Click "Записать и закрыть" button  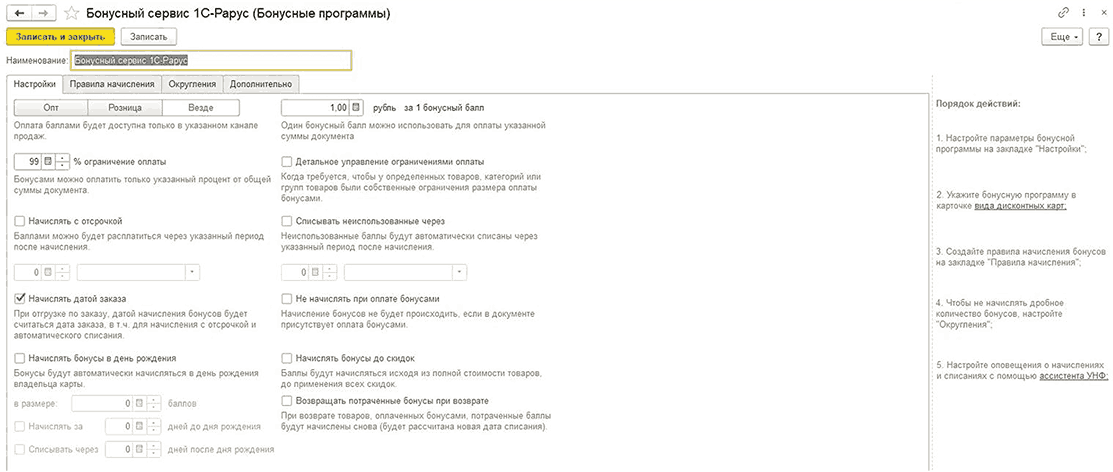pyautogui.click(x=60, y=36)
